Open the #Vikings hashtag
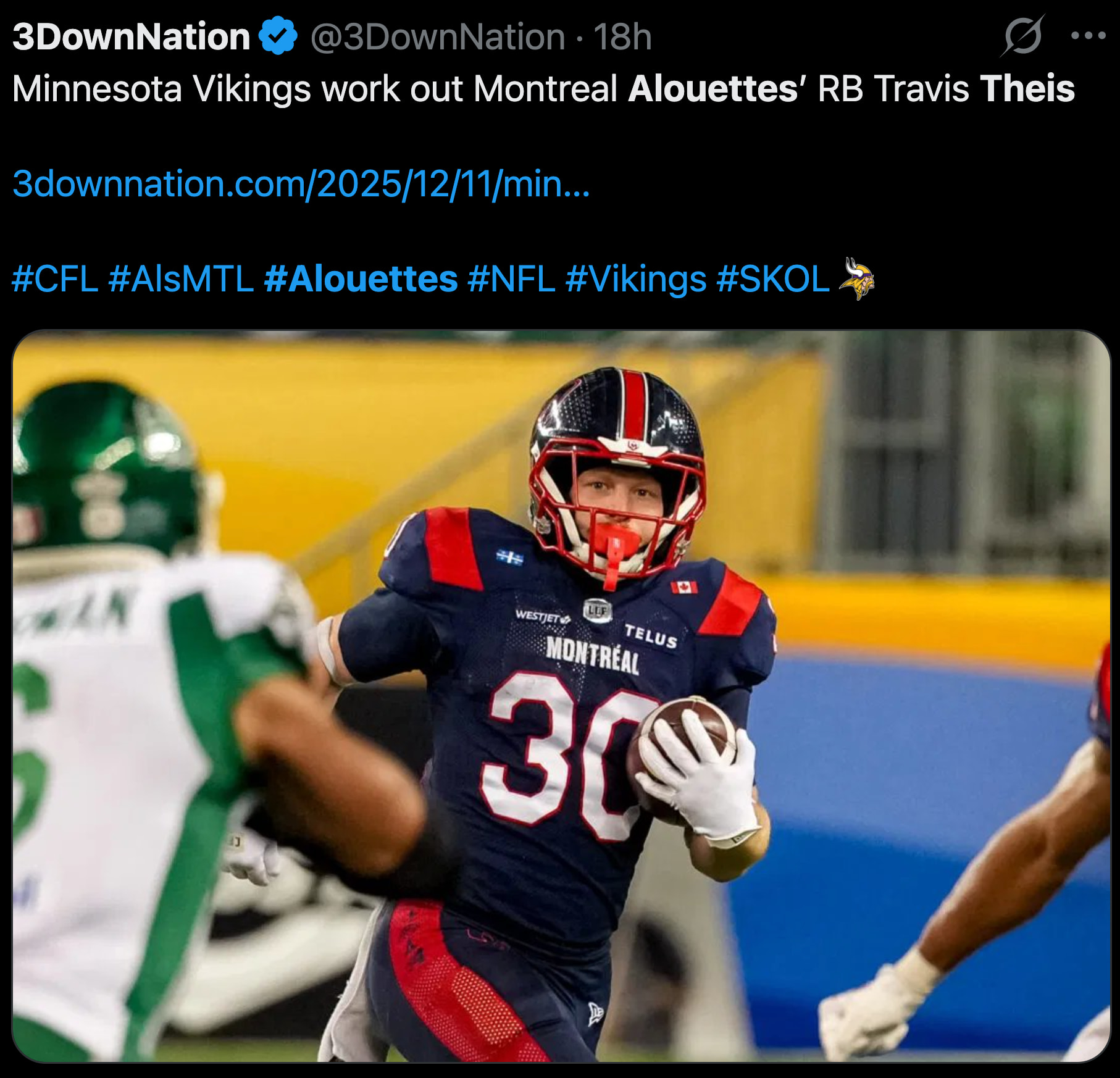 point(635,280)
